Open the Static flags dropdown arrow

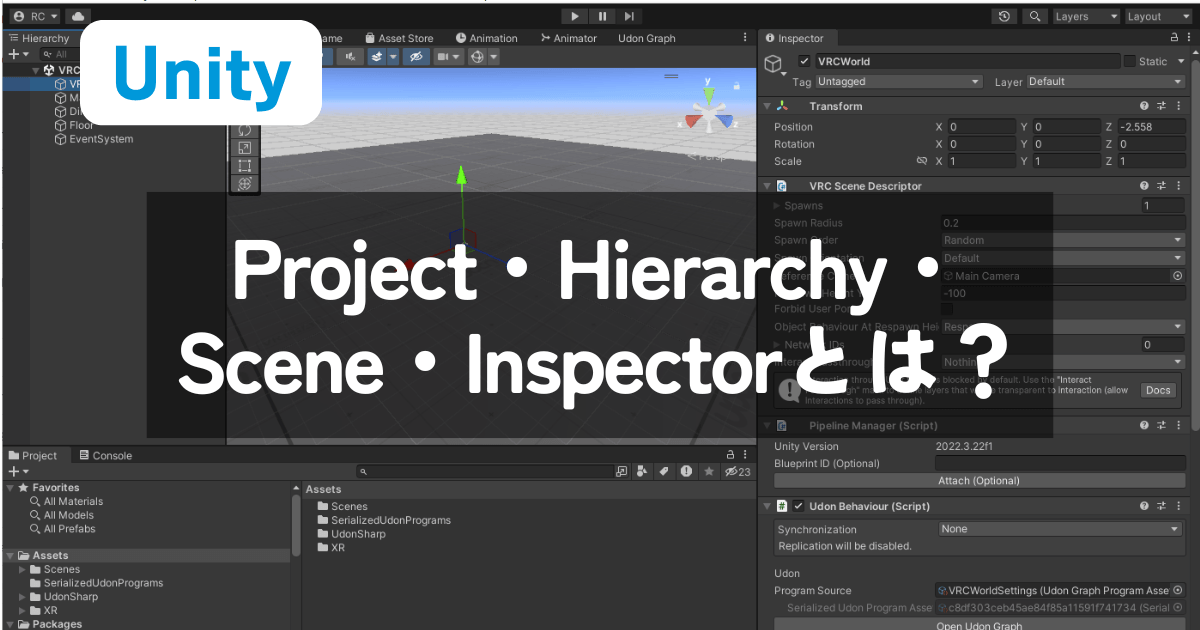(1180, 61)
